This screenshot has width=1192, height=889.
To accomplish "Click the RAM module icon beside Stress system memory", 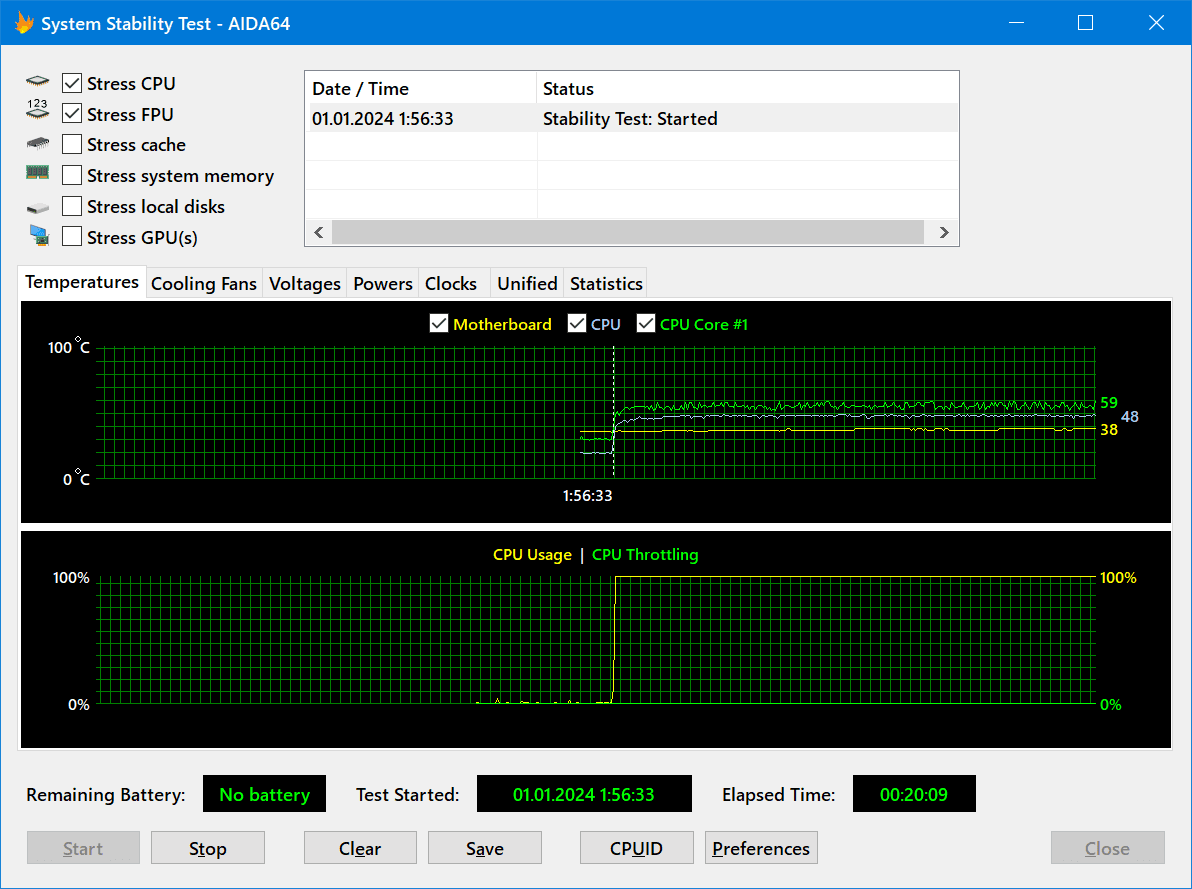I will point(37,173).
